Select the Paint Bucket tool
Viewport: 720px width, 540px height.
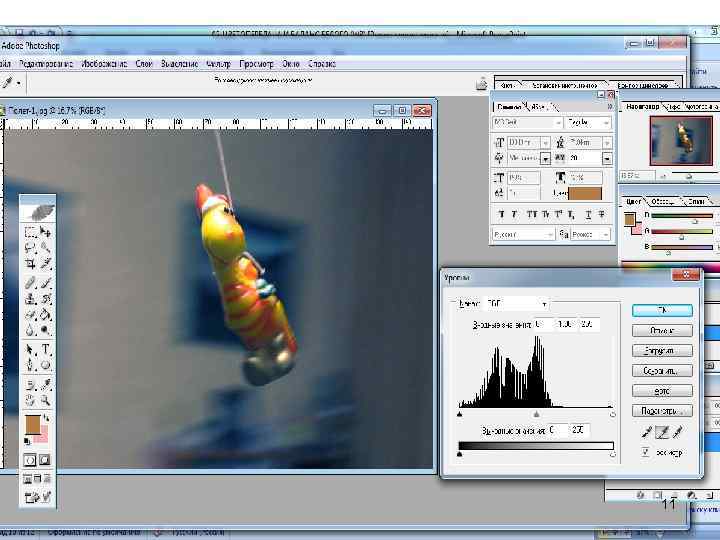point(45,315)
